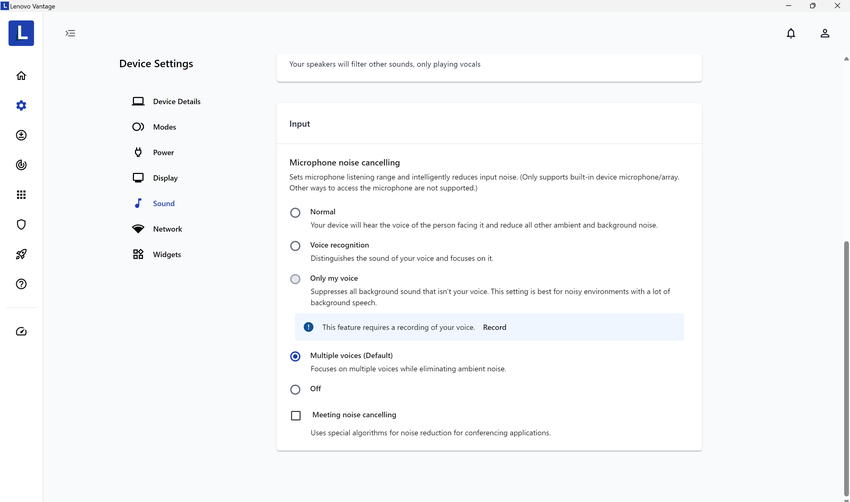Enable the Meeting noise cancelling checkbox
Viewport: 850px width, 502px height.
coord(296,416)
